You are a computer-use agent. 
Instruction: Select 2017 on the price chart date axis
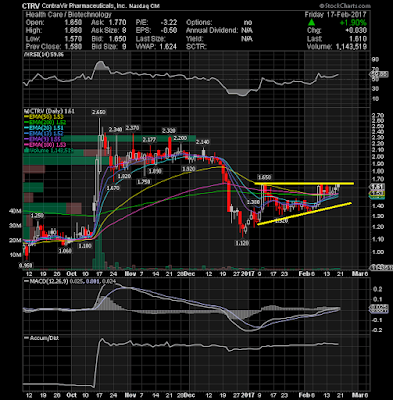tap(248, 274)
